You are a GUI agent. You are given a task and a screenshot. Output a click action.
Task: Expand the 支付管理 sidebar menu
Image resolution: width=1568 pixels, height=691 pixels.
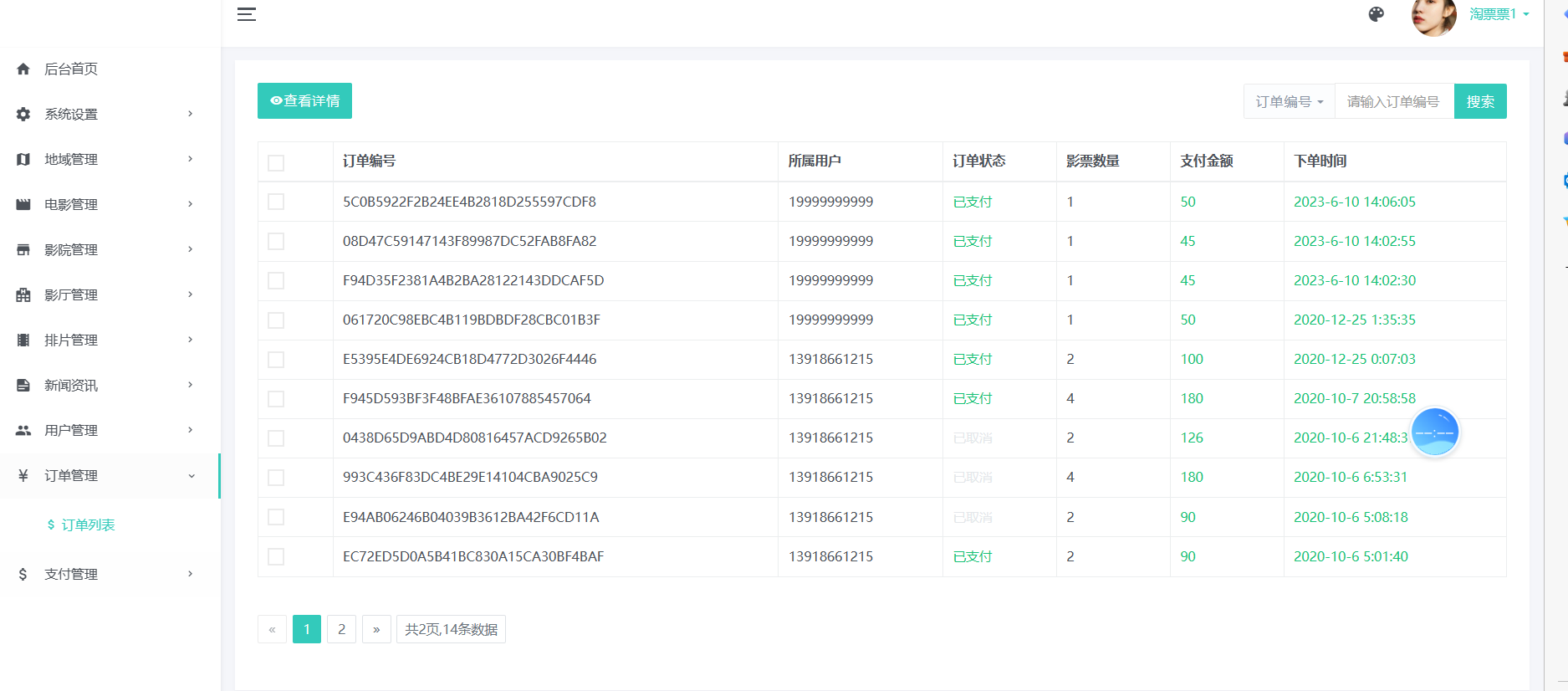(109, 574)
